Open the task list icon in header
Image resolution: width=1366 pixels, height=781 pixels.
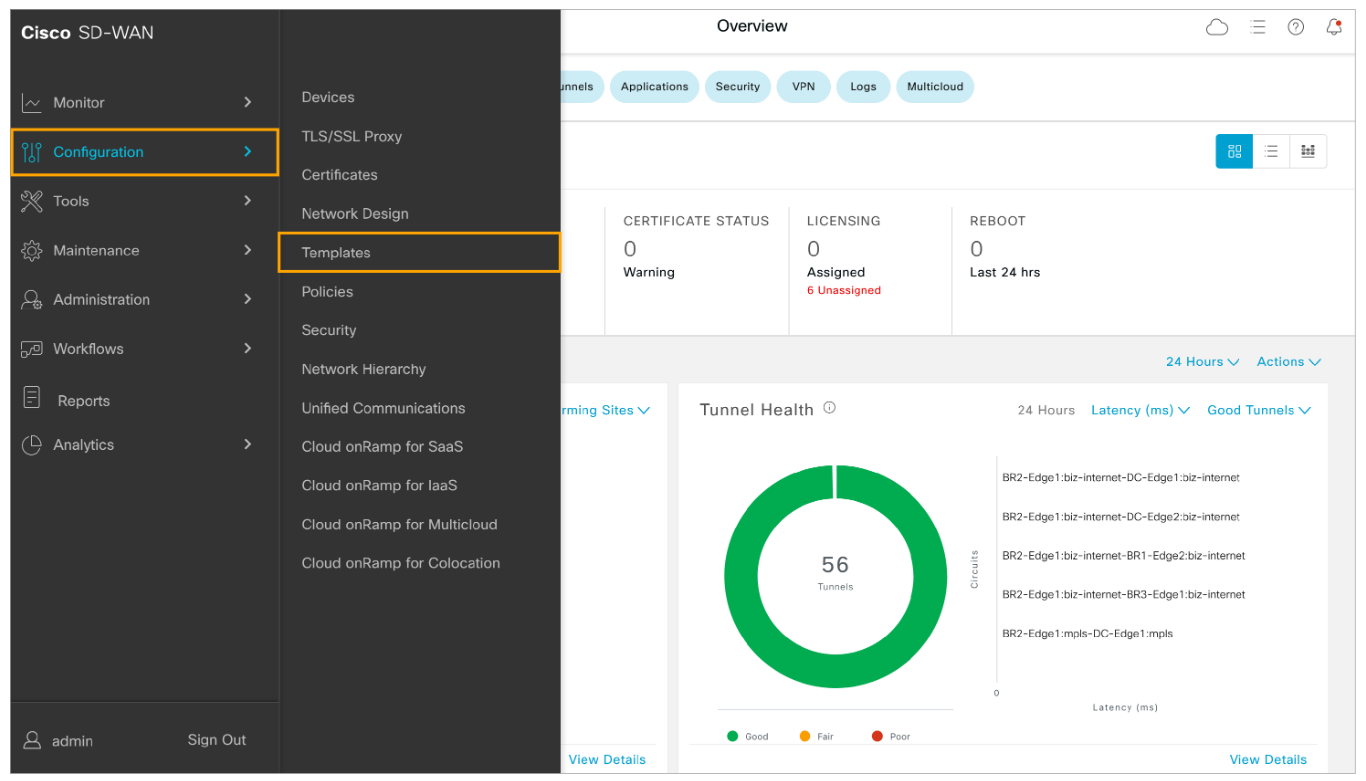click(x=1258, y=28)
